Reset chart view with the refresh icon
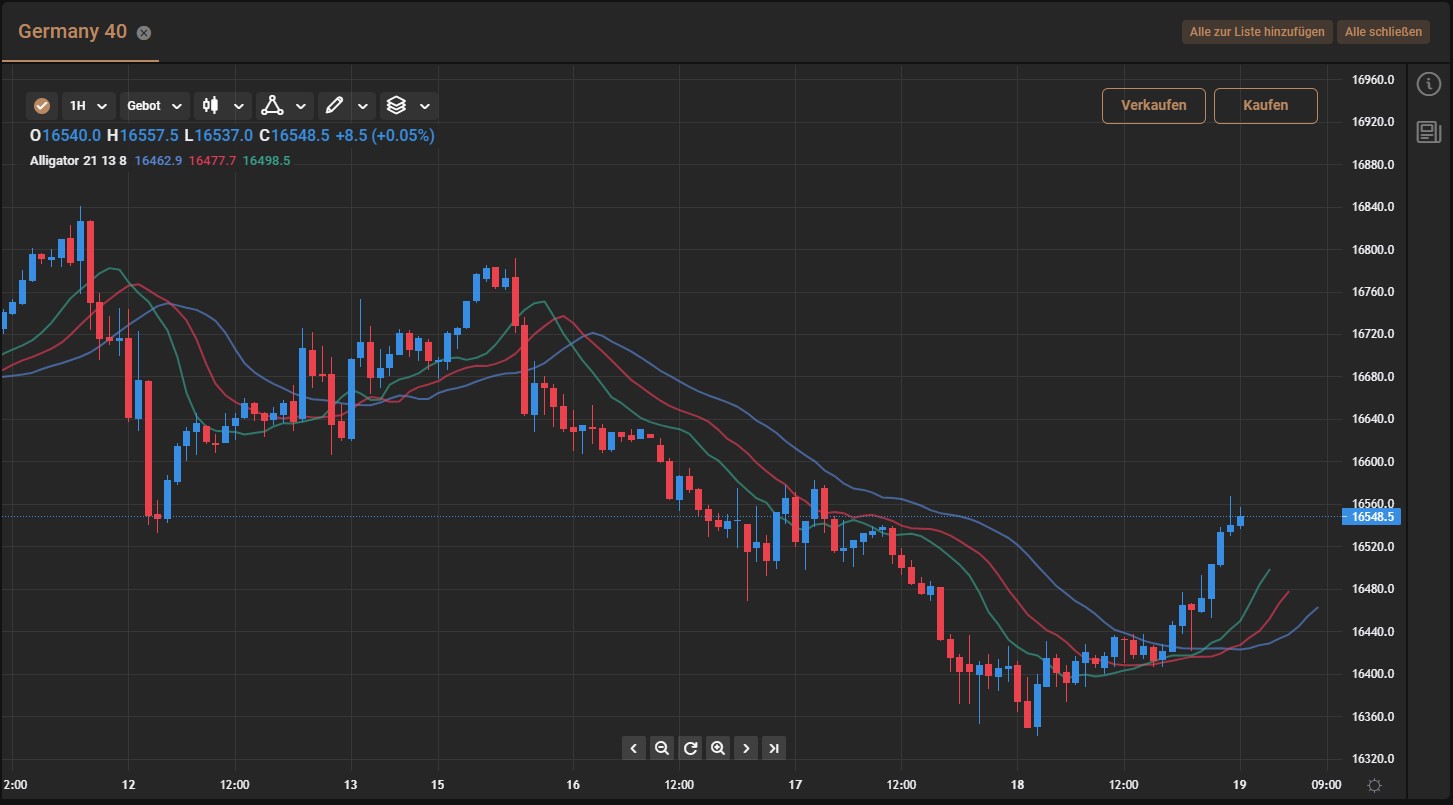 point(690,747)
